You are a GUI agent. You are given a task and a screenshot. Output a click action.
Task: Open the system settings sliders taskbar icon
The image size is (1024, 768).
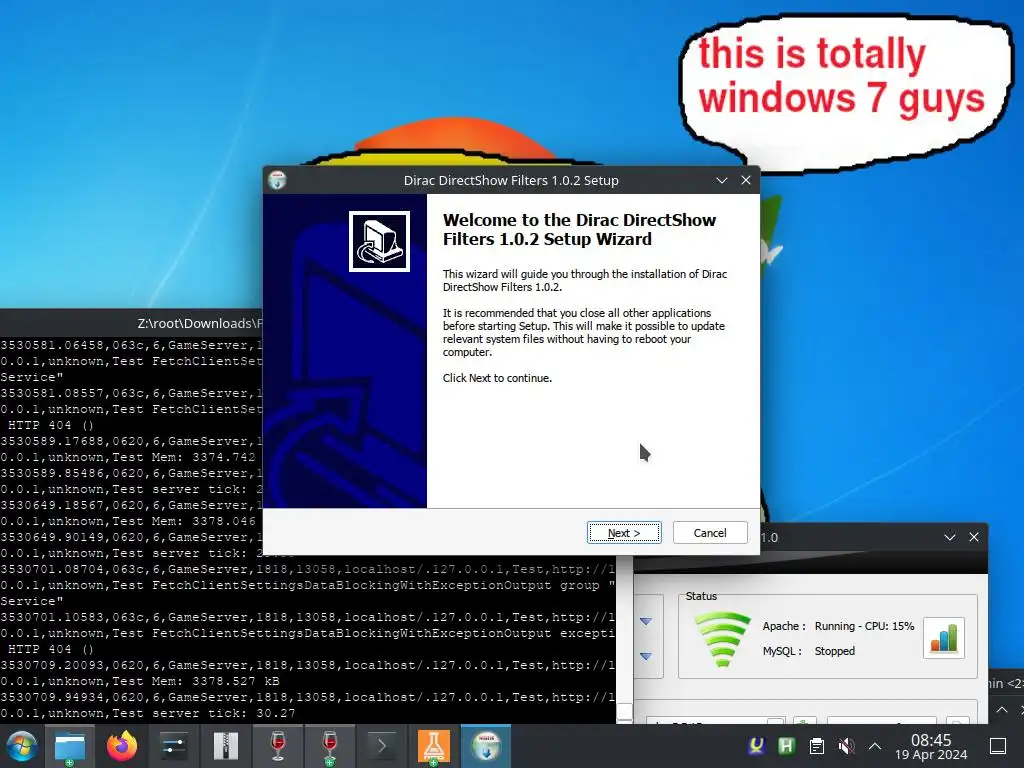(174, 746)
